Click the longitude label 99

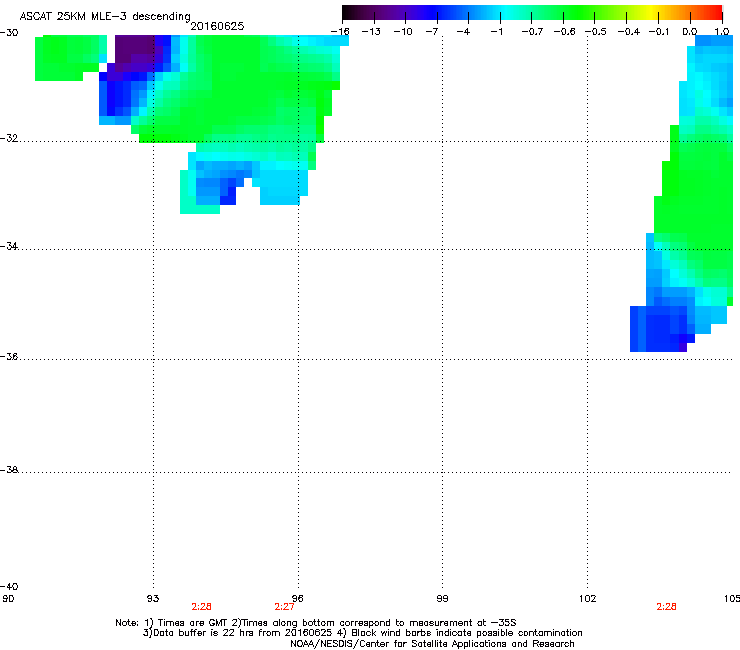[x=442, y=599]
